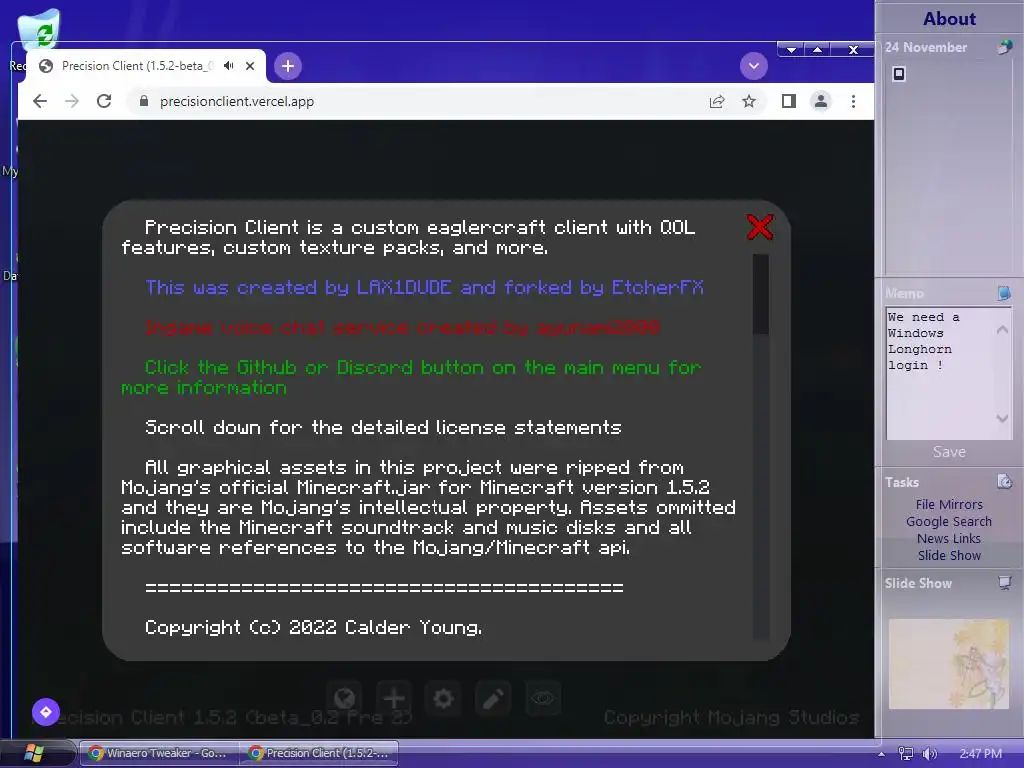Click the About sidebar title
Image resolution: width=1024 pixels, height=768 pixels.
click(x=949, y=18)
